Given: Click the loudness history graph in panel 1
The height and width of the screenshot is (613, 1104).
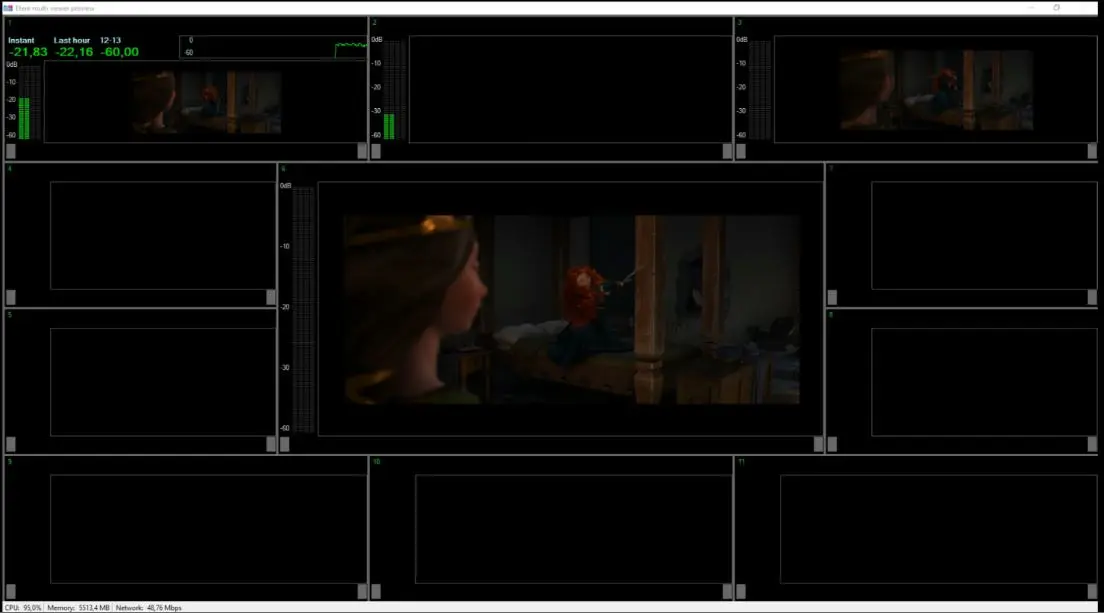Looking at the screenshot, I should click(273, 47).
